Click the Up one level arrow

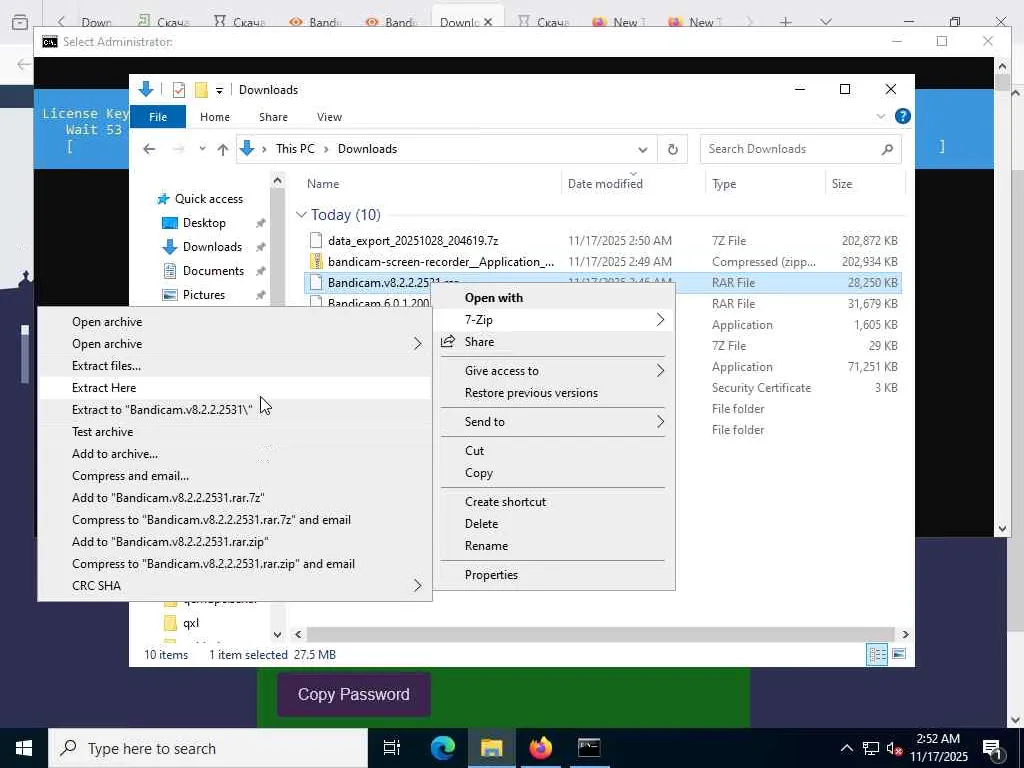pos(223,150)
